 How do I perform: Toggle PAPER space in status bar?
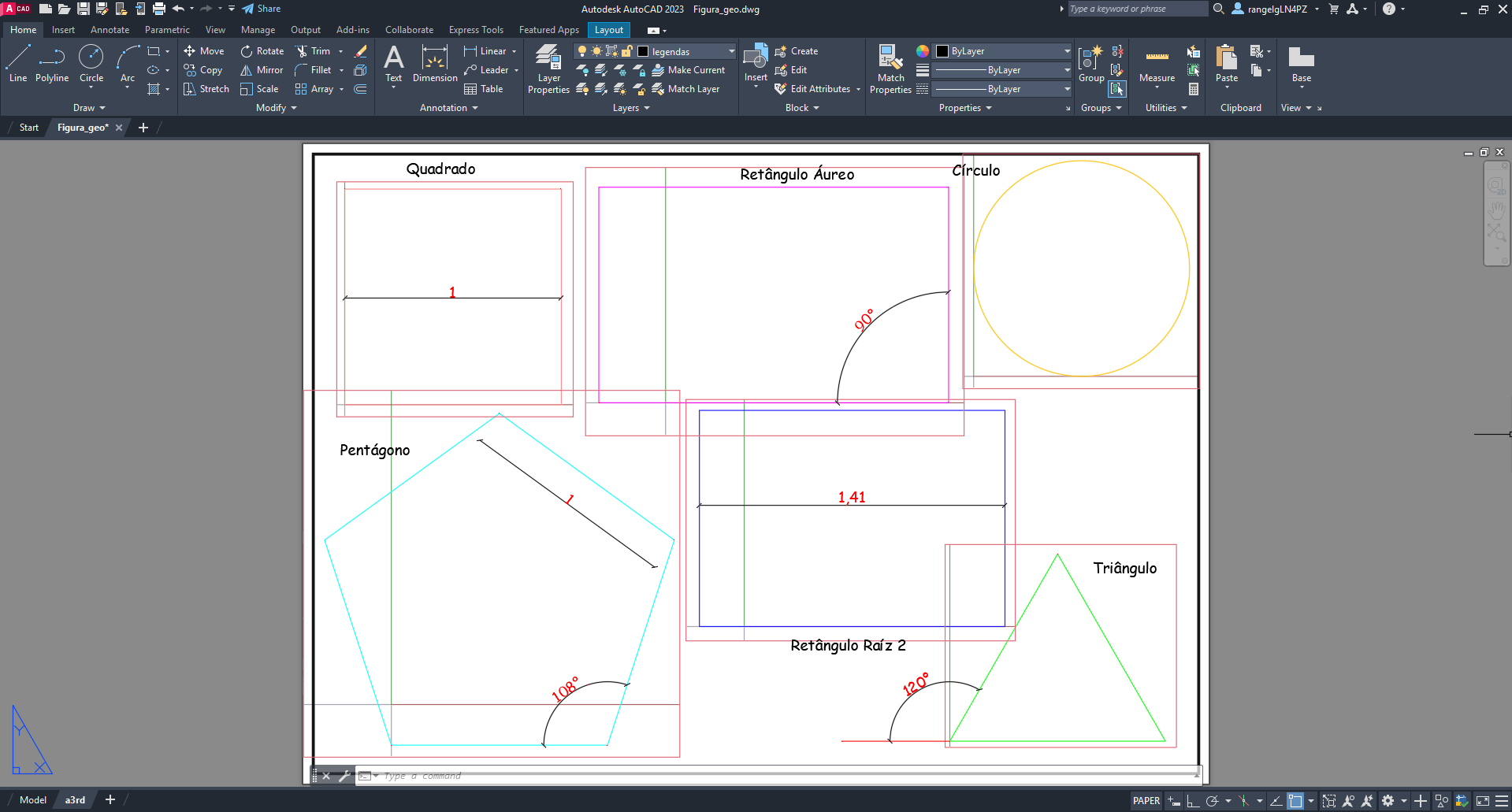coord(1146,800)
